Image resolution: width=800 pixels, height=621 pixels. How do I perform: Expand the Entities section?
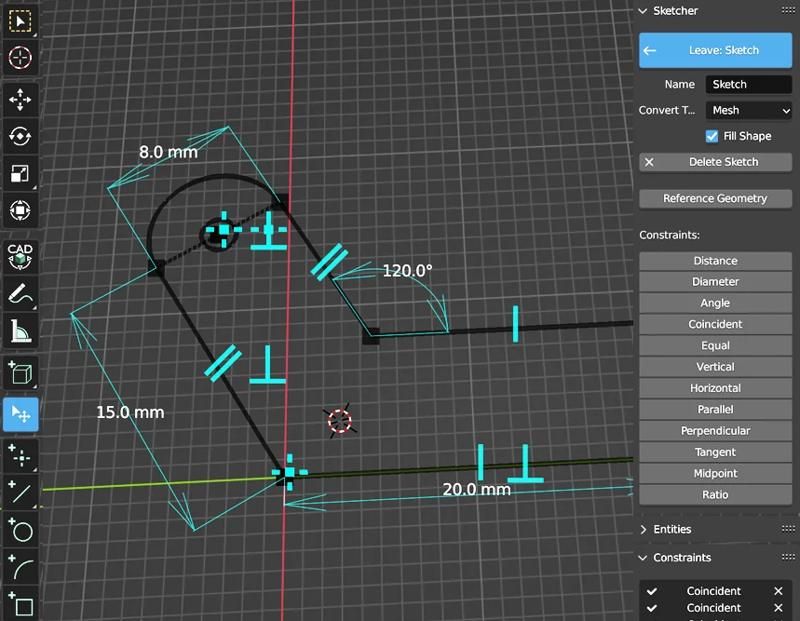click(x=660, y=529)
